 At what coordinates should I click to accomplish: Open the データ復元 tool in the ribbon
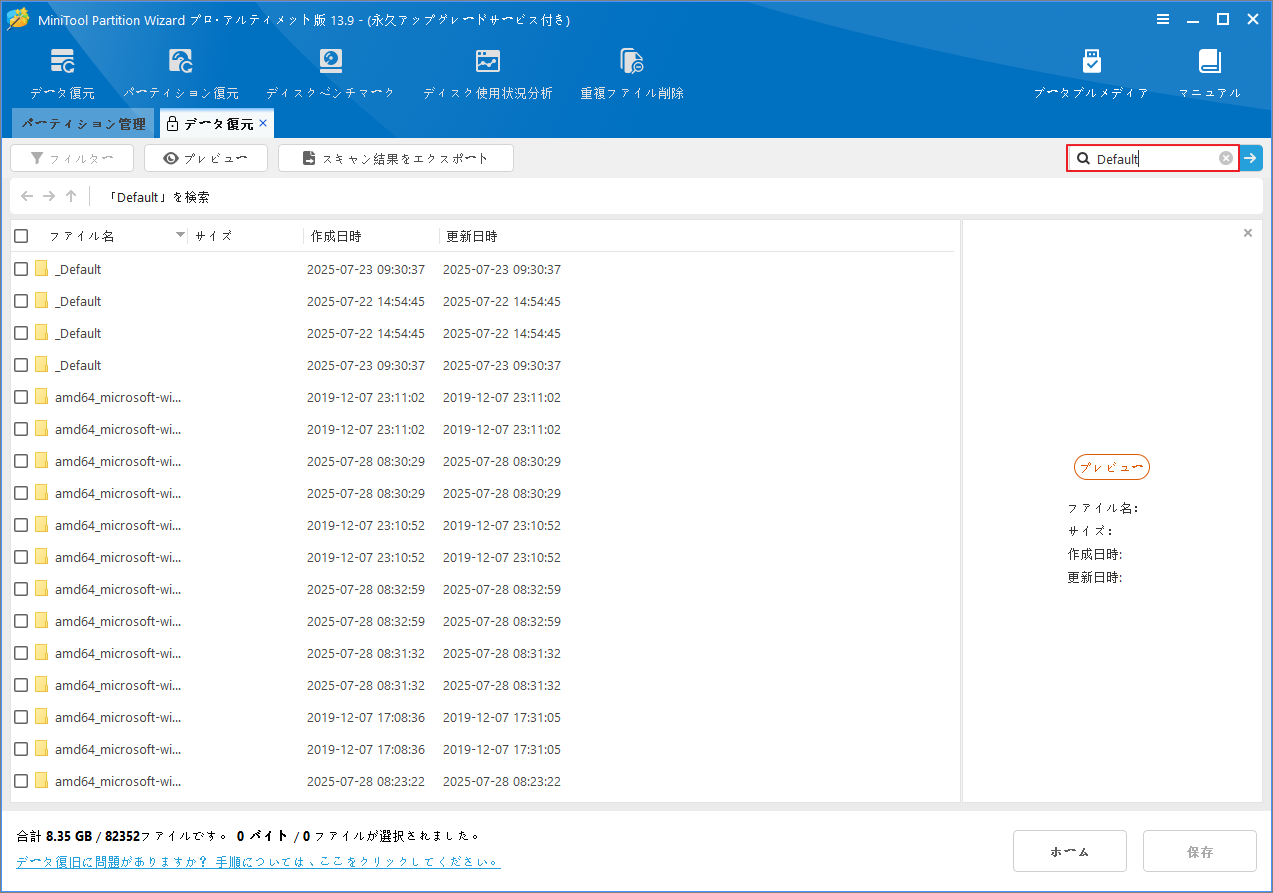tap(62, 73)
